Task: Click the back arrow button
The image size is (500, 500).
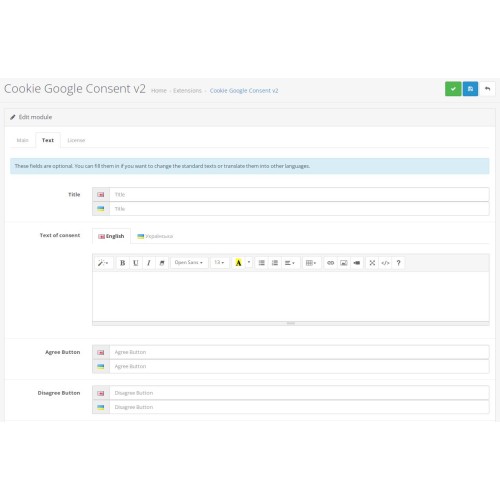Action: pos(487,89)
